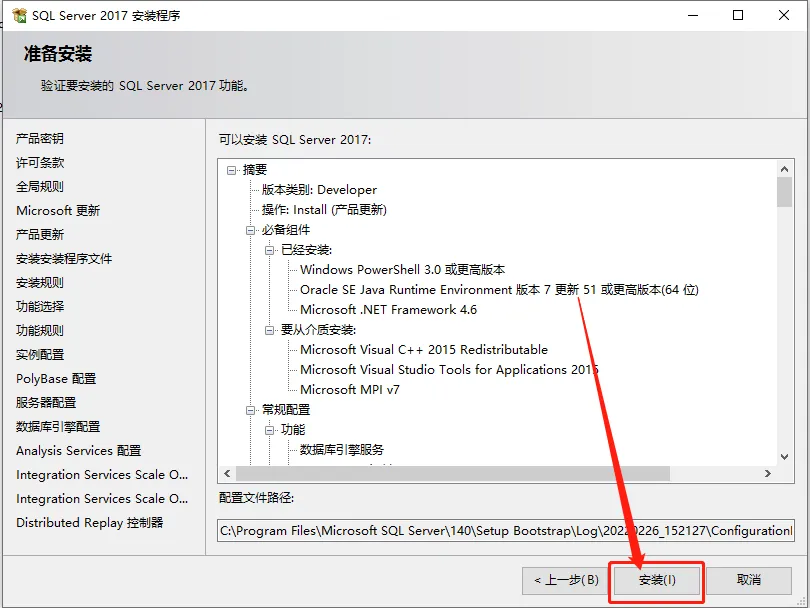The height and width of the screenshot is (608, 810).
Task: Collapse the 摘要 tree node
Action: pyautogui.click(x=231, y=170)
